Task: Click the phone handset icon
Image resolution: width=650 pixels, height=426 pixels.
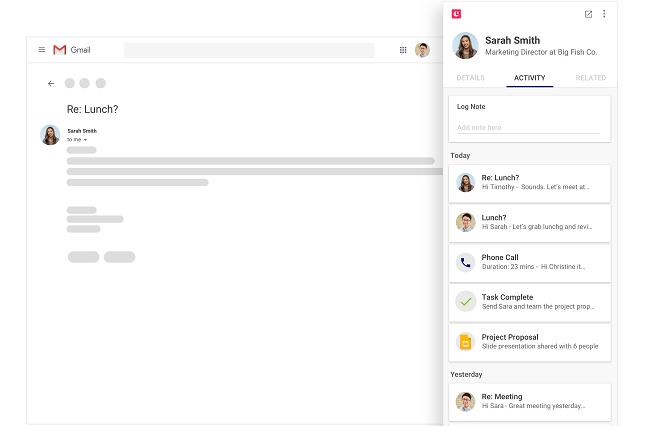Action: point(466,263)
